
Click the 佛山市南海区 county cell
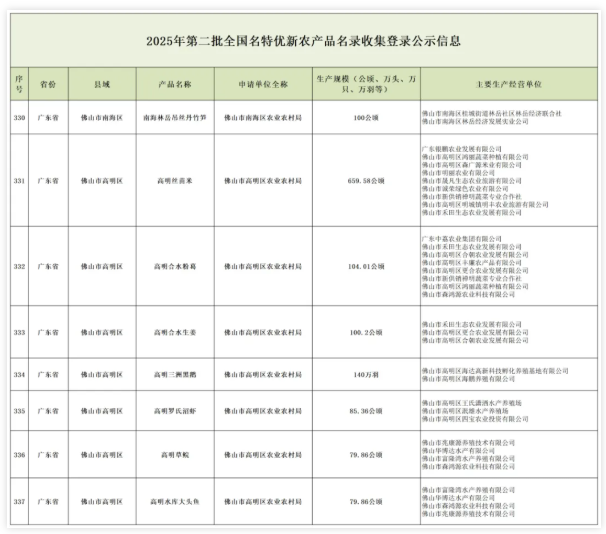(x=101, y=118)
